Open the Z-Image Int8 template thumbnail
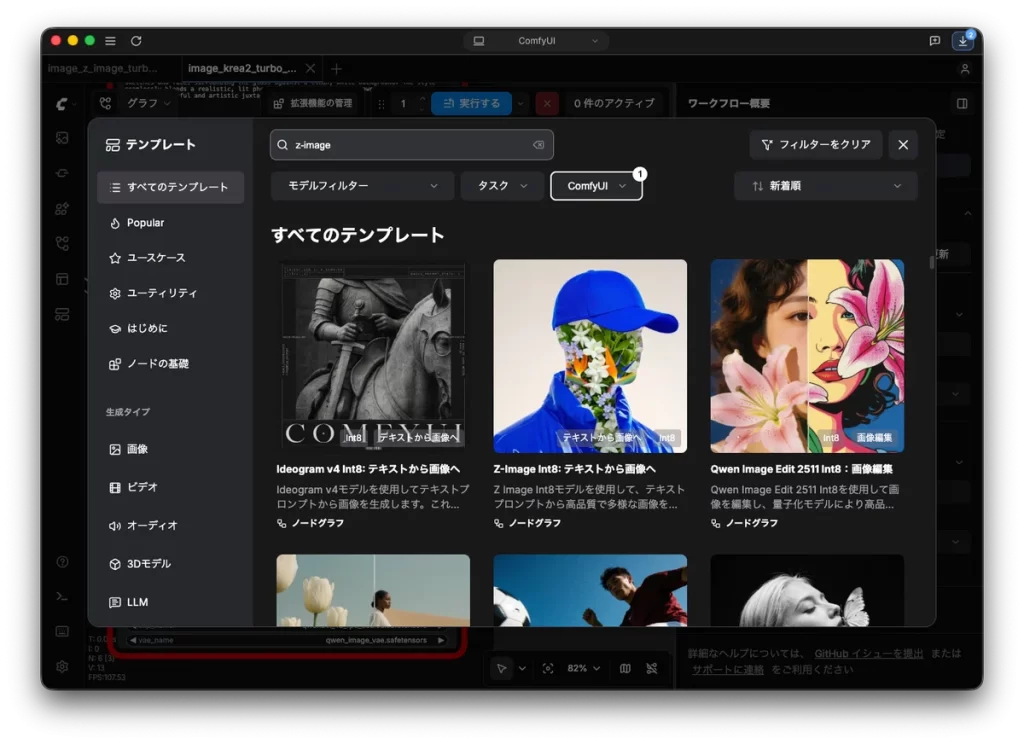Screen dimensions: 1024x744 (590, 356)
